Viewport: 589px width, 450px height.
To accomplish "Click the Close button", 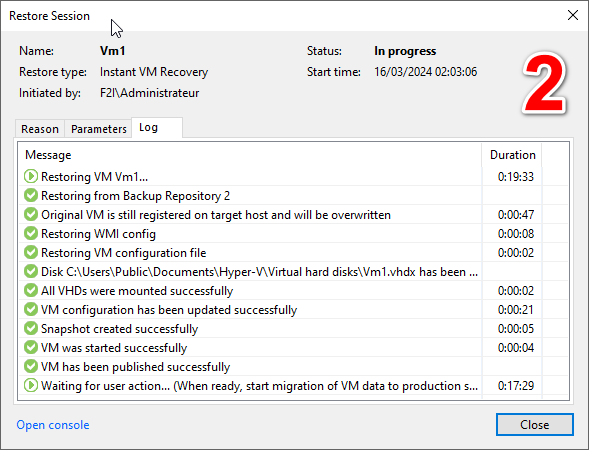I will click(x=535, y=424).
